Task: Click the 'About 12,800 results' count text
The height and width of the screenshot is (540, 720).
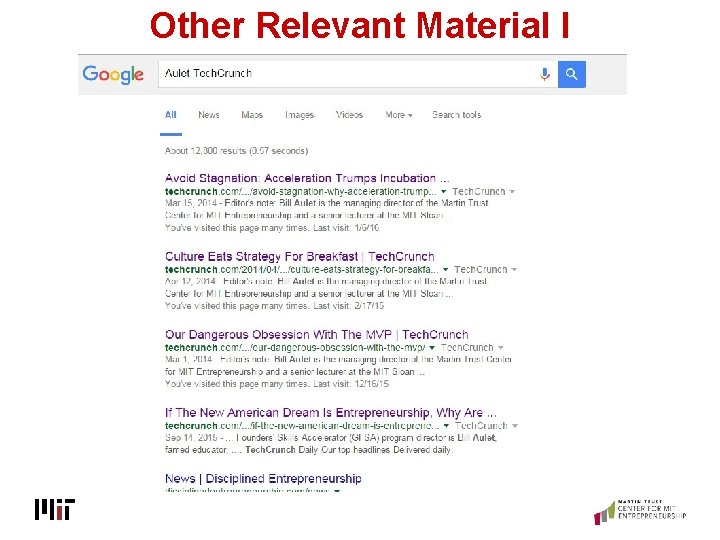Action: tap(236, 151)
